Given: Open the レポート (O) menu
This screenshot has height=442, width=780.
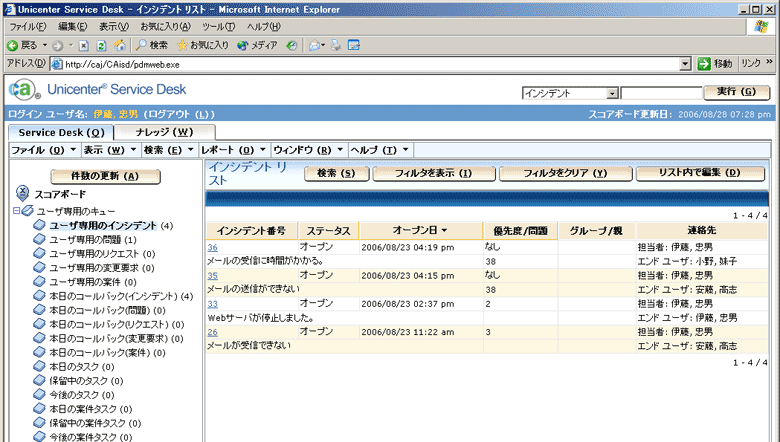Looking at the screenshot, I should click(x=231, y=150).
